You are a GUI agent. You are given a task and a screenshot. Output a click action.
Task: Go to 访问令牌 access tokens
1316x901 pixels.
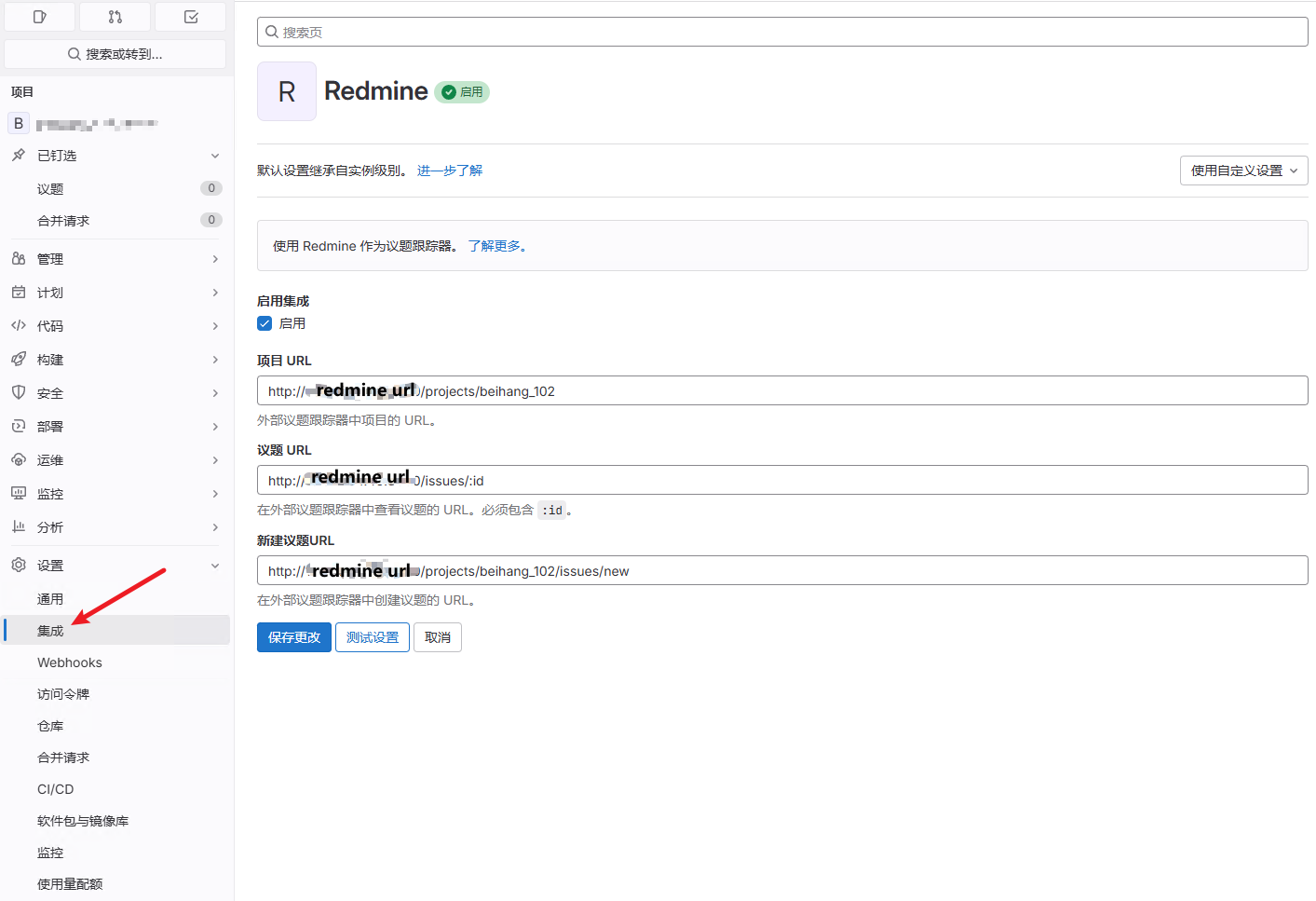pyautogui.click(x=63, y=694)
